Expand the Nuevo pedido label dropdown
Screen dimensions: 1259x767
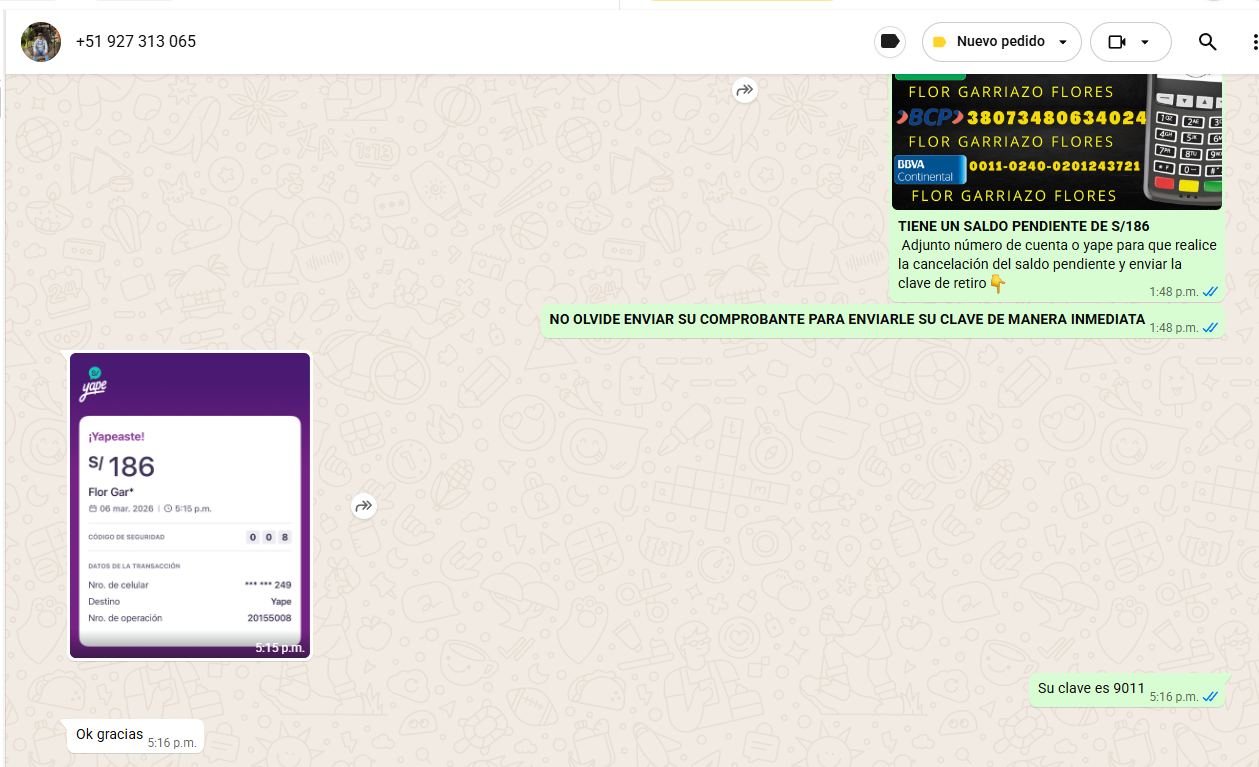click(1063, 42)
